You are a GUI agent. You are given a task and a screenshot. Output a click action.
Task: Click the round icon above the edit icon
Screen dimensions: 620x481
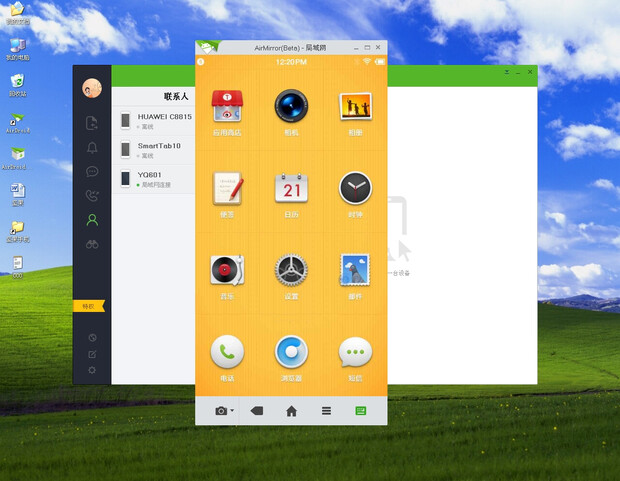[x=92, y=337]
